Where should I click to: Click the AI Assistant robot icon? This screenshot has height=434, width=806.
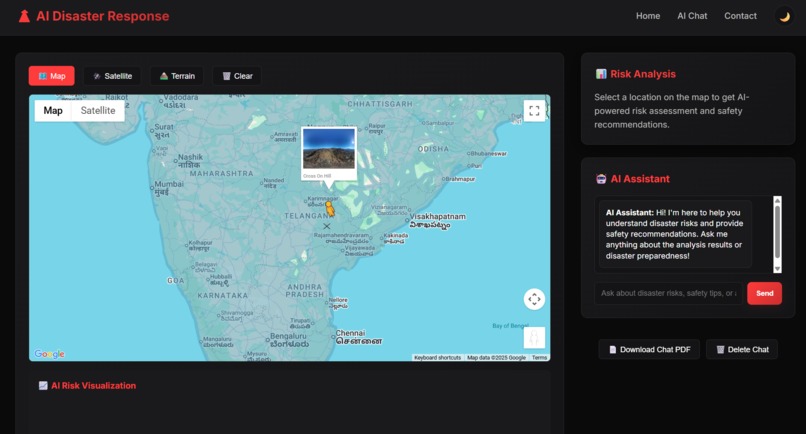(601, 179)
